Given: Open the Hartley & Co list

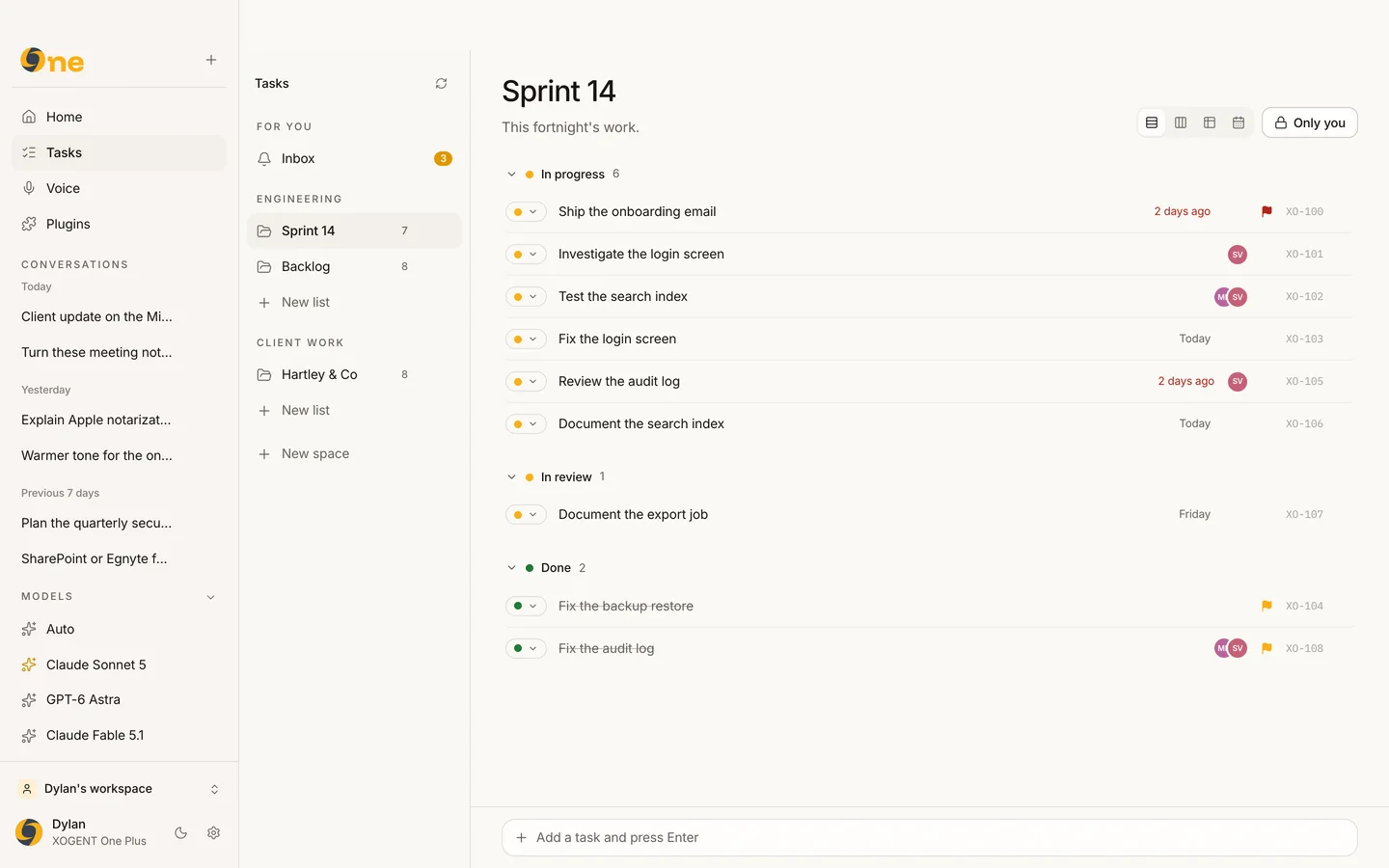Looking at the screenshot, I should 355,374.
